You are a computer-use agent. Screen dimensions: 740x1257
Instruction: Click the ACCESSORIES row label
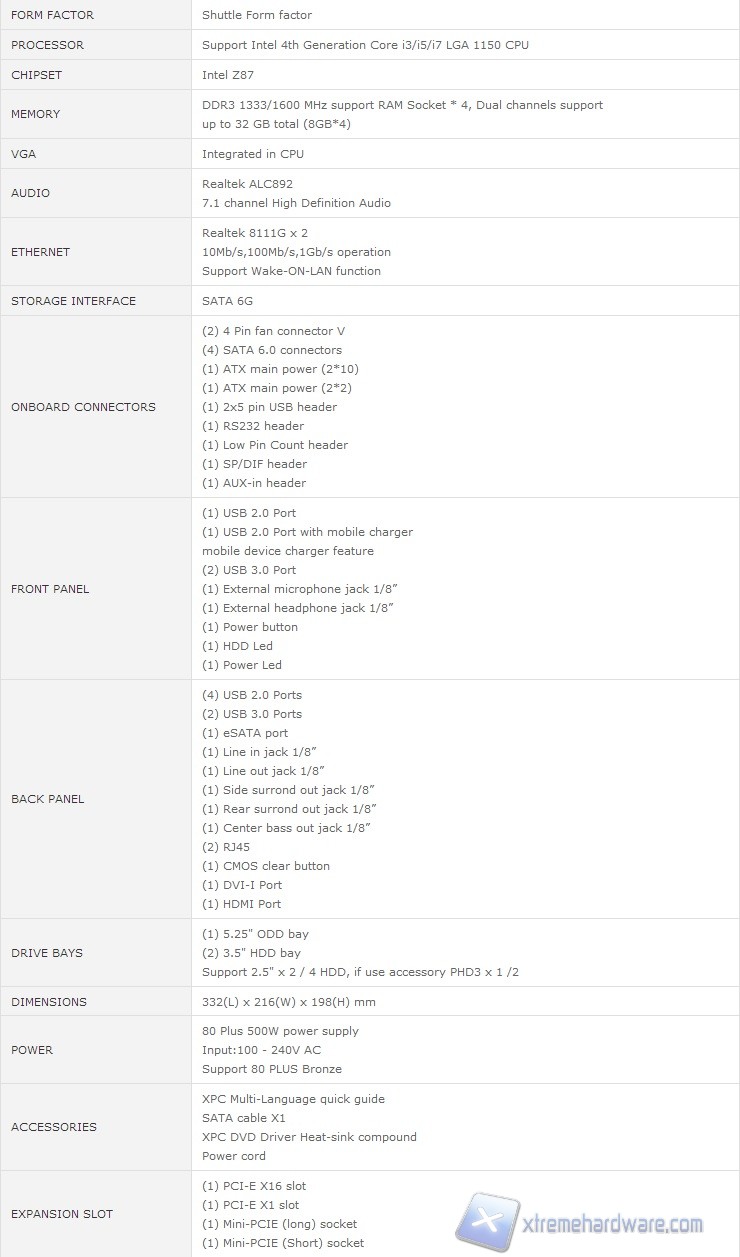point(54,1127)
